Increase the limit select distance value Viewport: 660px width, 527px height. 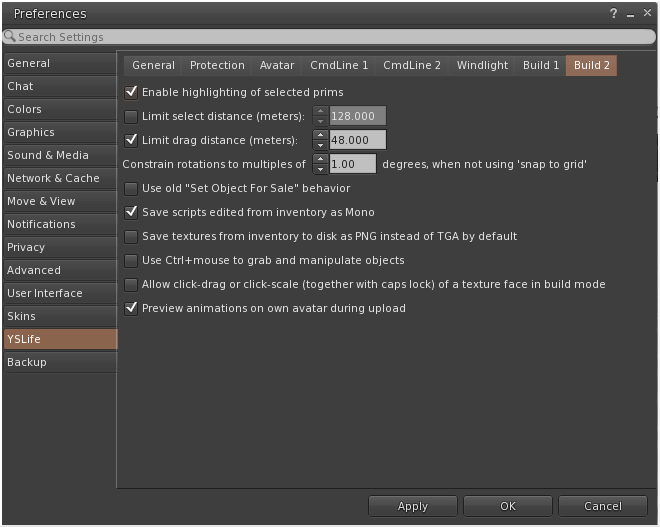(320, 111)
